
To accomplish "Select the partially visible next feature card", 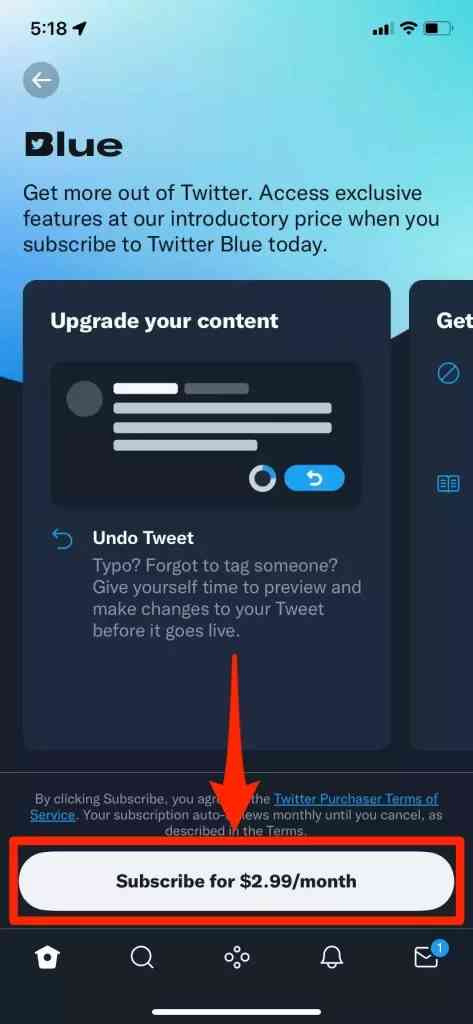I will pos(441,515).
